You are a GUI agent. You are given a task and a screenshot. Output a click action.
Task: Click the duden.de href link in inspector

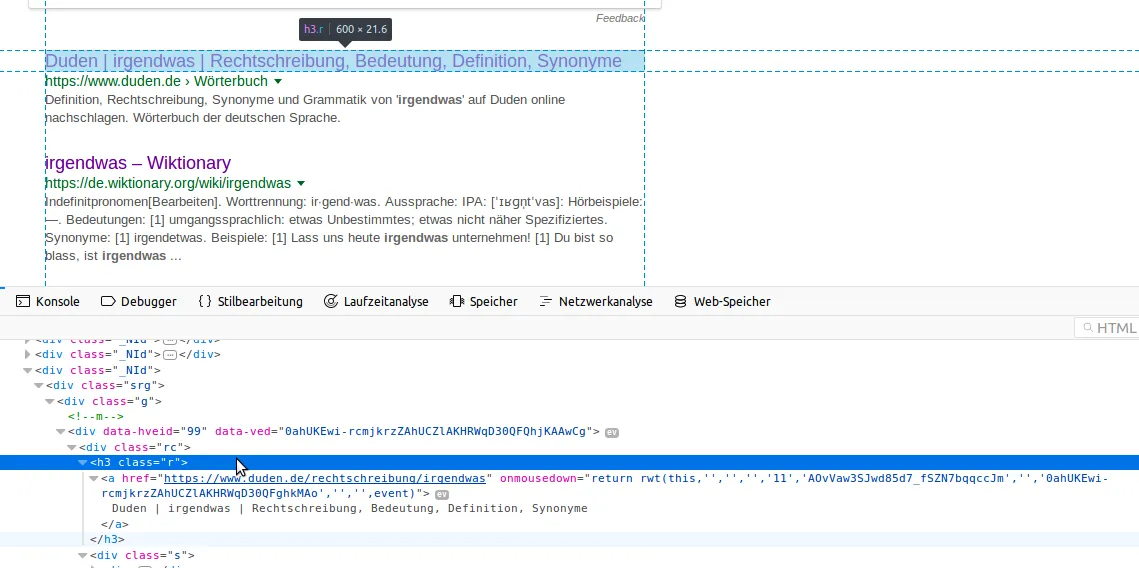(x=325, y=478)
